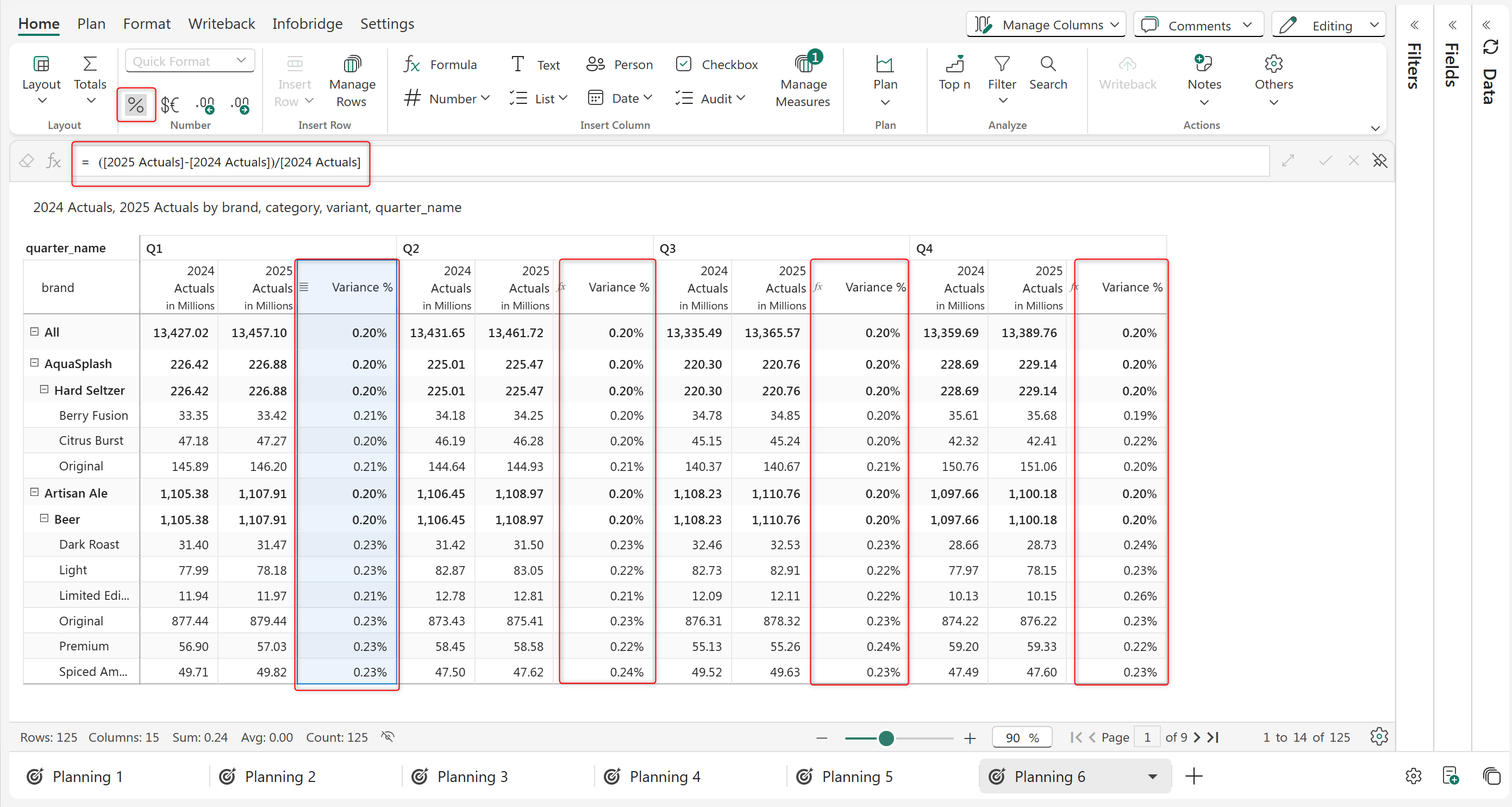Click the Top n analyze icon
Viewport: 1512px width, 807px height.
[x=954, y=72]
